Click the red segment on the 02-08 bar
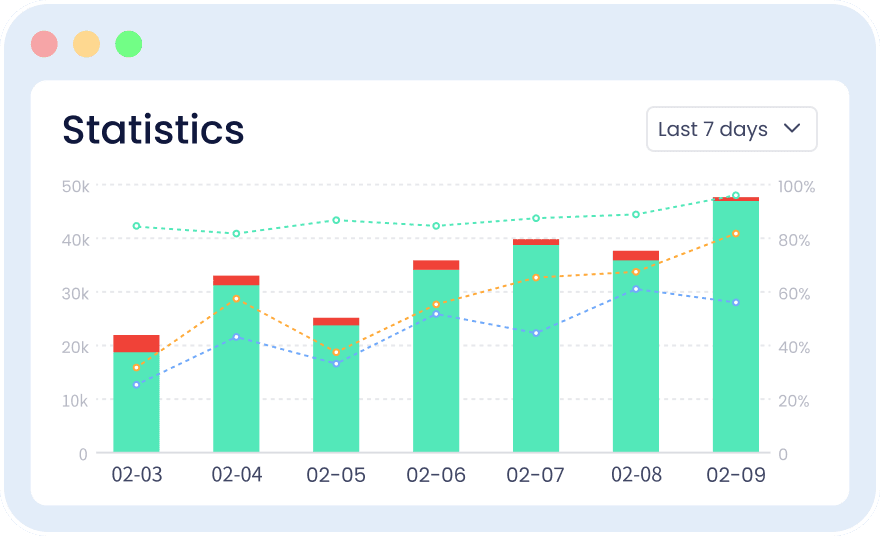This screenshot has height=536, width=880. point(636,256)
